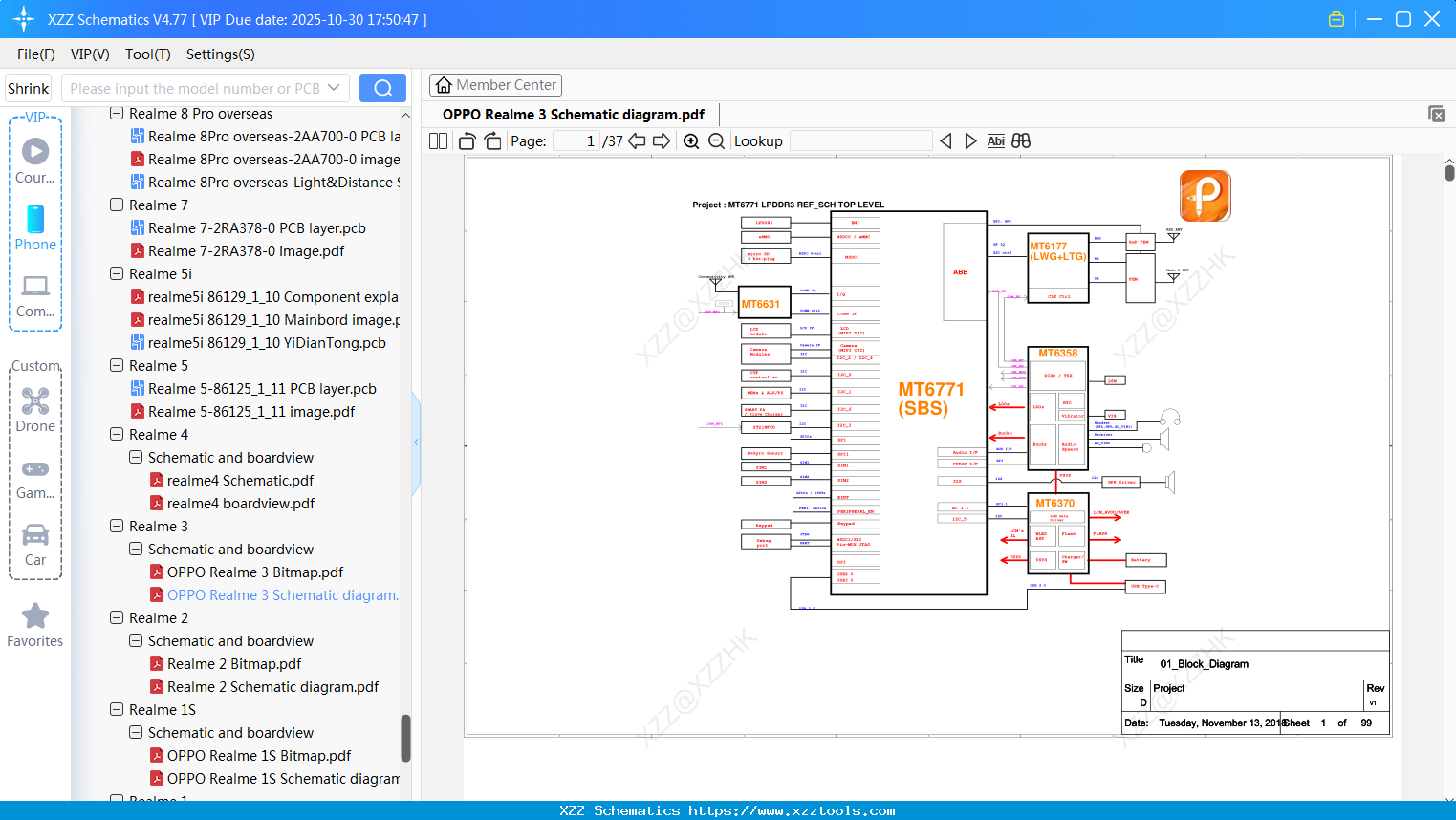Zoom in on the schematic
Viewport: 1456px width, 820px height.
pos(691,141)
